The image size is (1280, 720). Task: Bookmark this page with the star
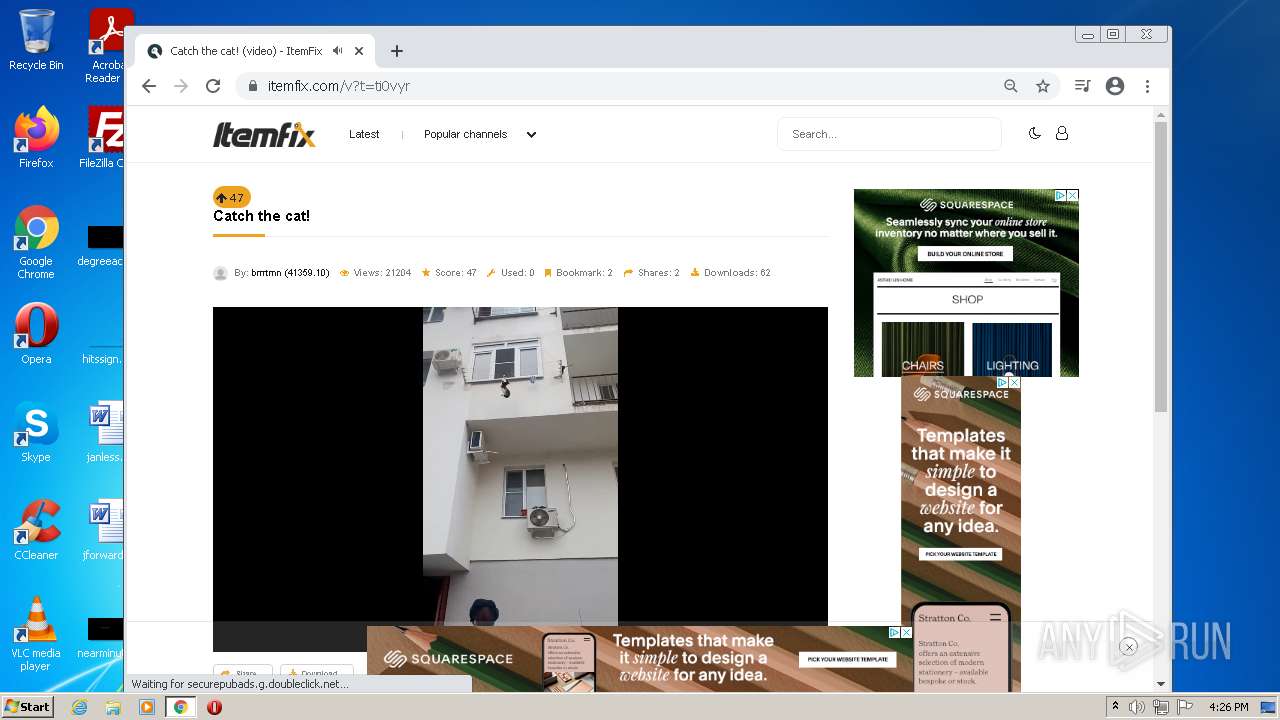(1043, 86)
